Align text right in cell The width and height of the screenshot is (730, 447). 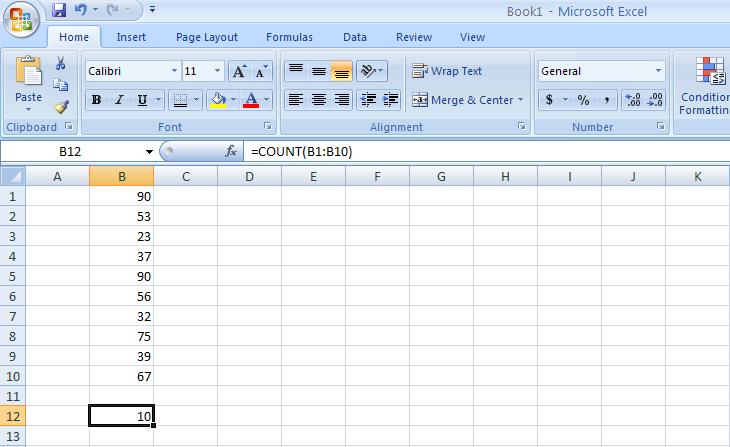[x=341, y=100]
